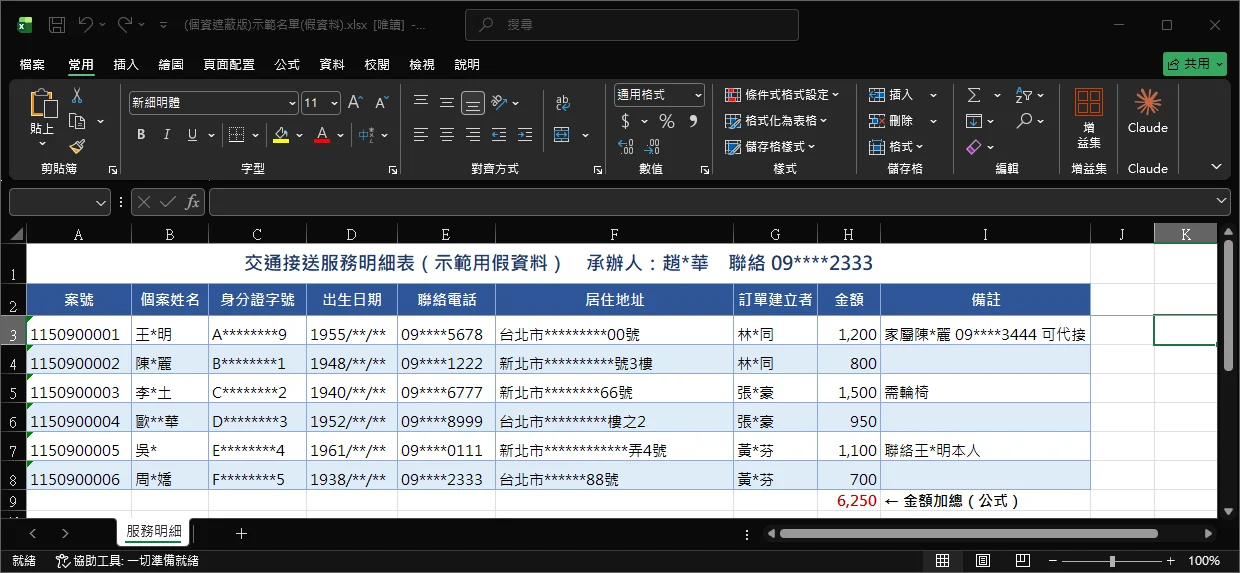Apply percent style format
This screenshot has height=573, width=1240.
(666, 121)
